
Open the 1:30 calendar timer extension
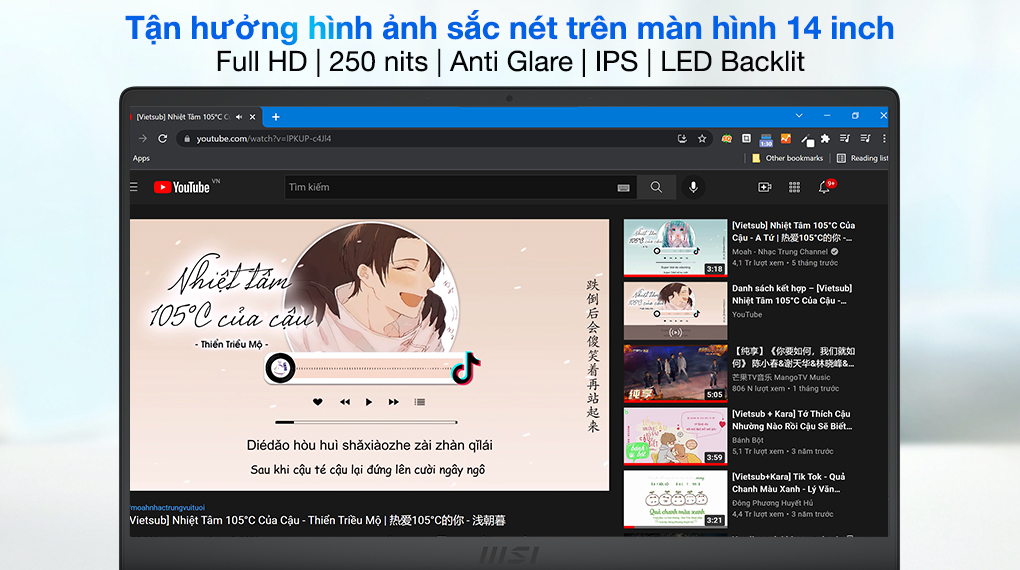[x=766, y=139]
